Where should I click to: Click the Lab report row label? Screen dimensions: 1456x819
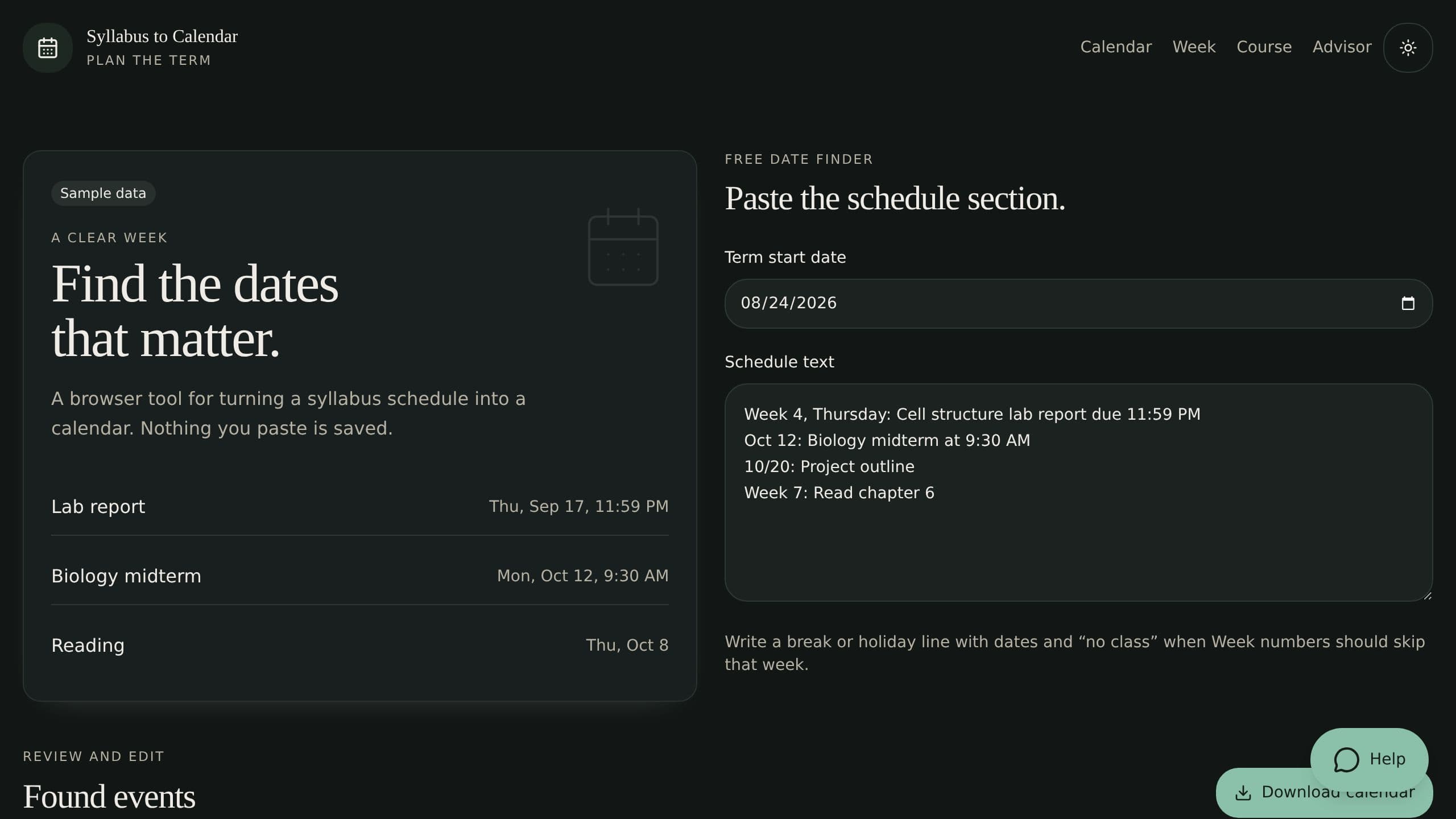point(98,506)
